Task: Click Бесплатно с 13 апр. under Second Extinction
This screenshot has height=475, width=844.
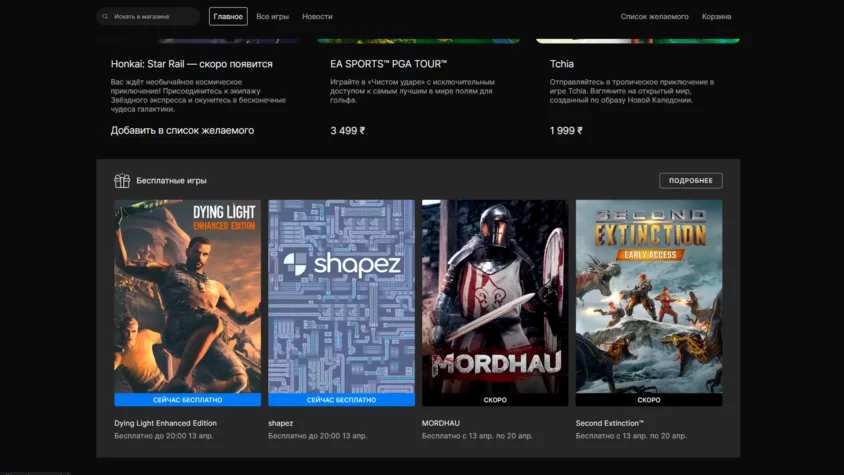Action: [x=631, y=436]
